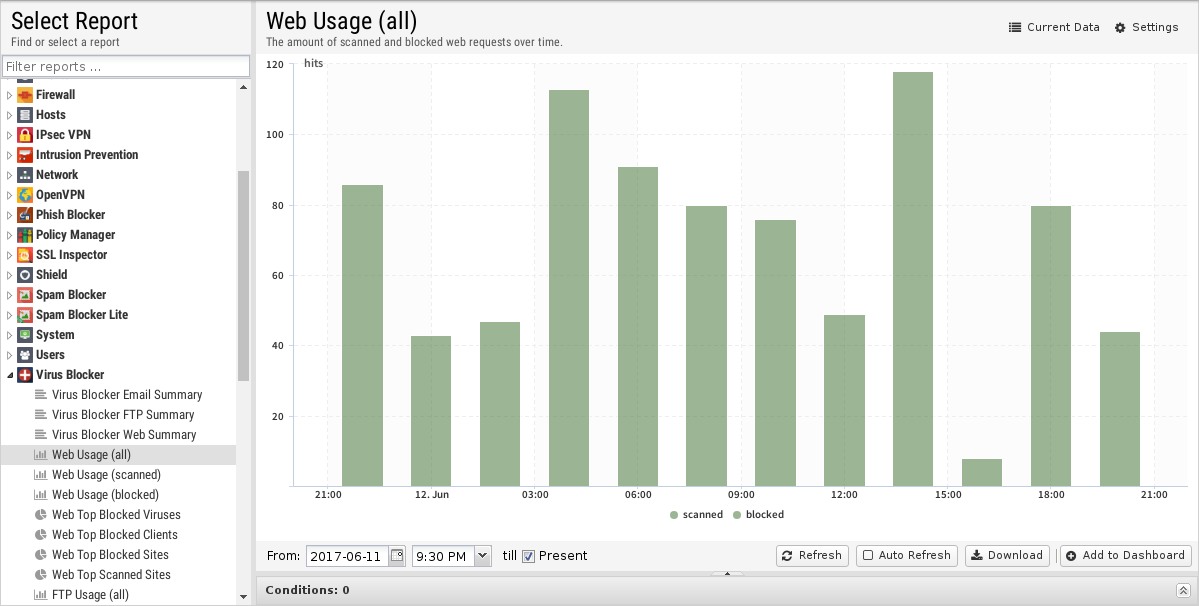1199x606 pixels.
Task: Collapse the Virus Blocker tree node
Action: 10,375
